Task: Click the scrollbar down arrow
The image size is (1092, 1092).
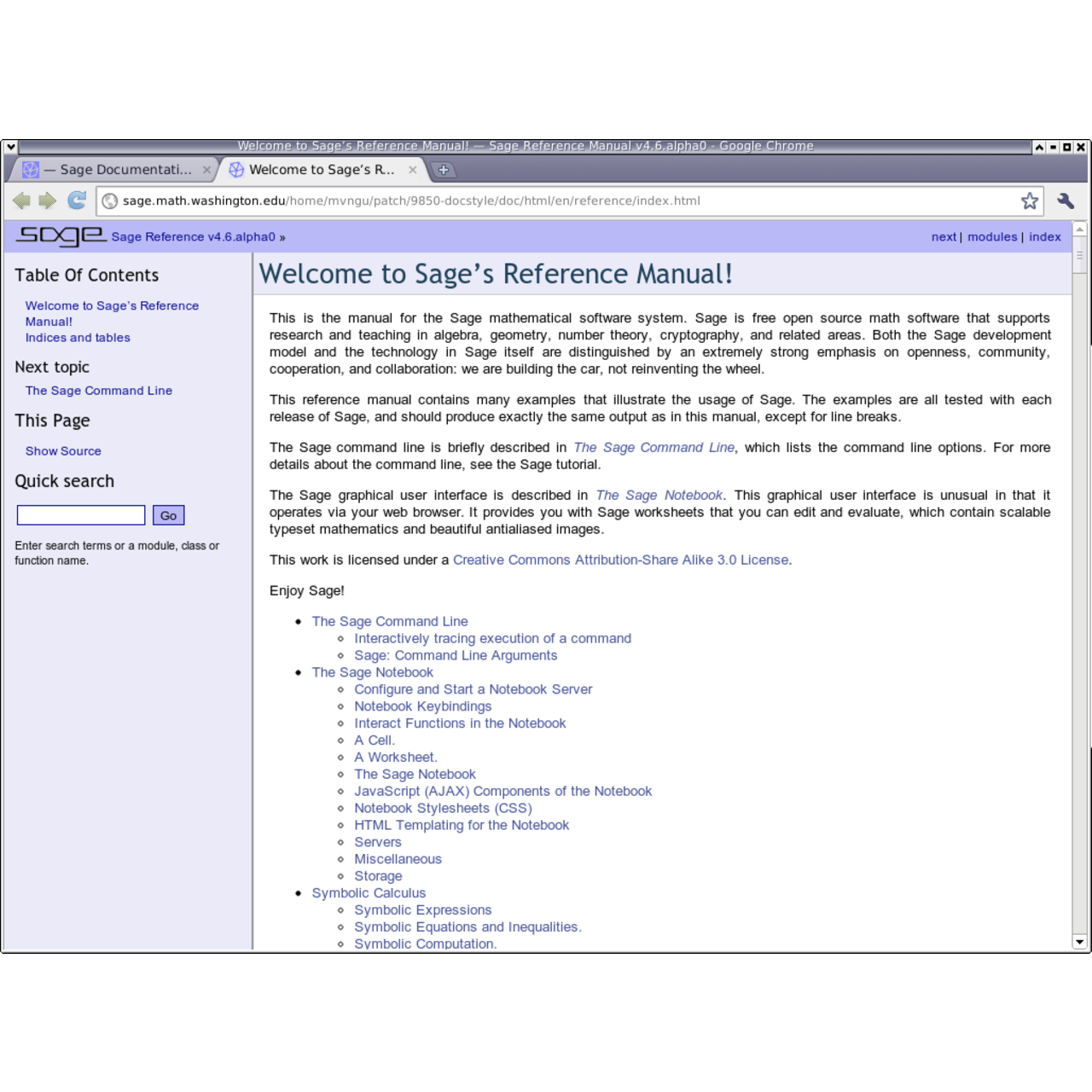Action: click(1078, 942)
